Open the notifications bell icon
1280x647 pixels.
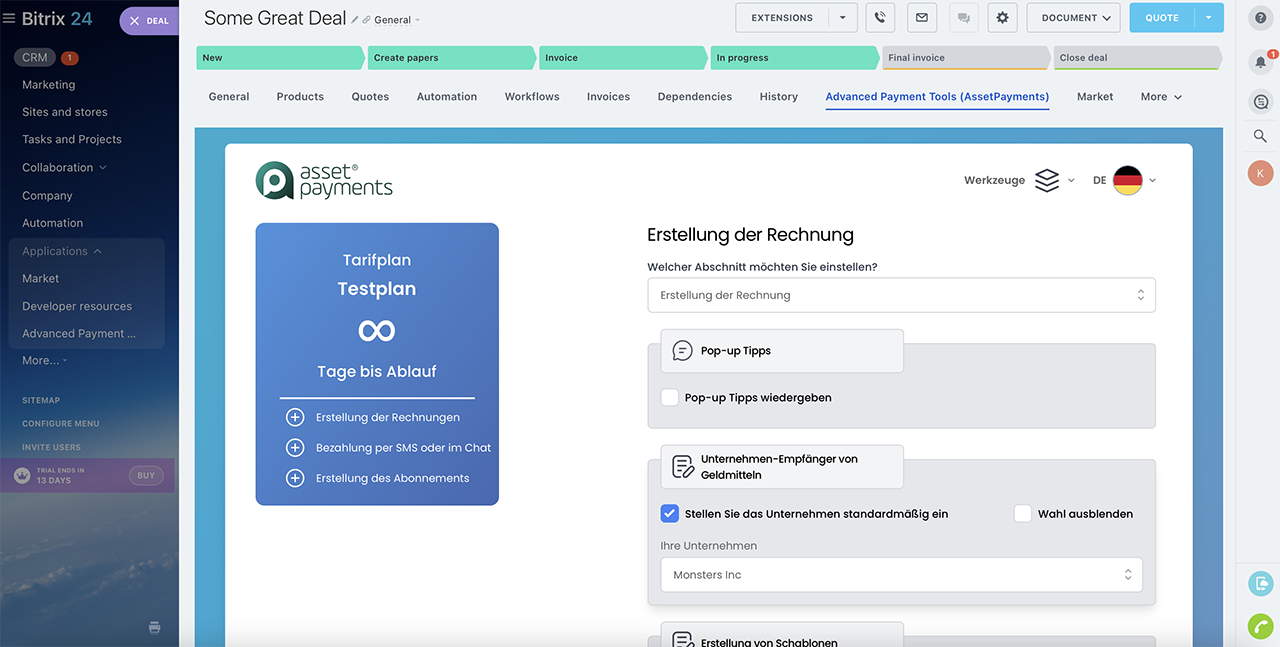(1260, 62)
